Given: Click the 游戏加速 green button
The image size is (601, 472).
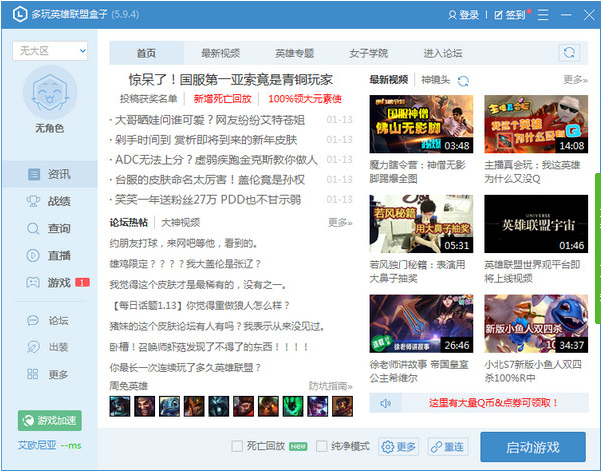Looking at the screenshot, I should (x=50, y=421).
